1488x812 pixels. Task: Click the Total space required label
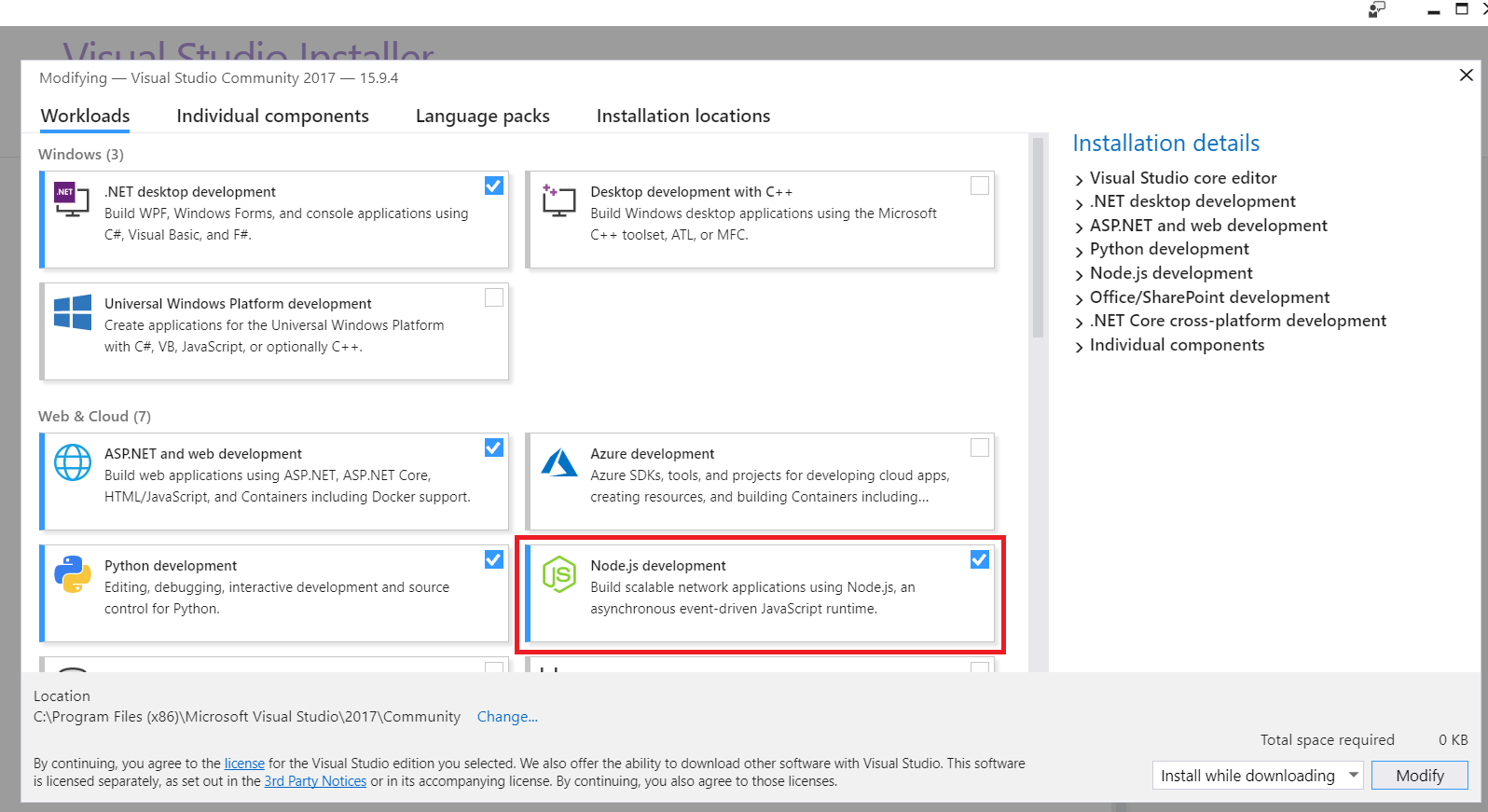[1328, 740]
